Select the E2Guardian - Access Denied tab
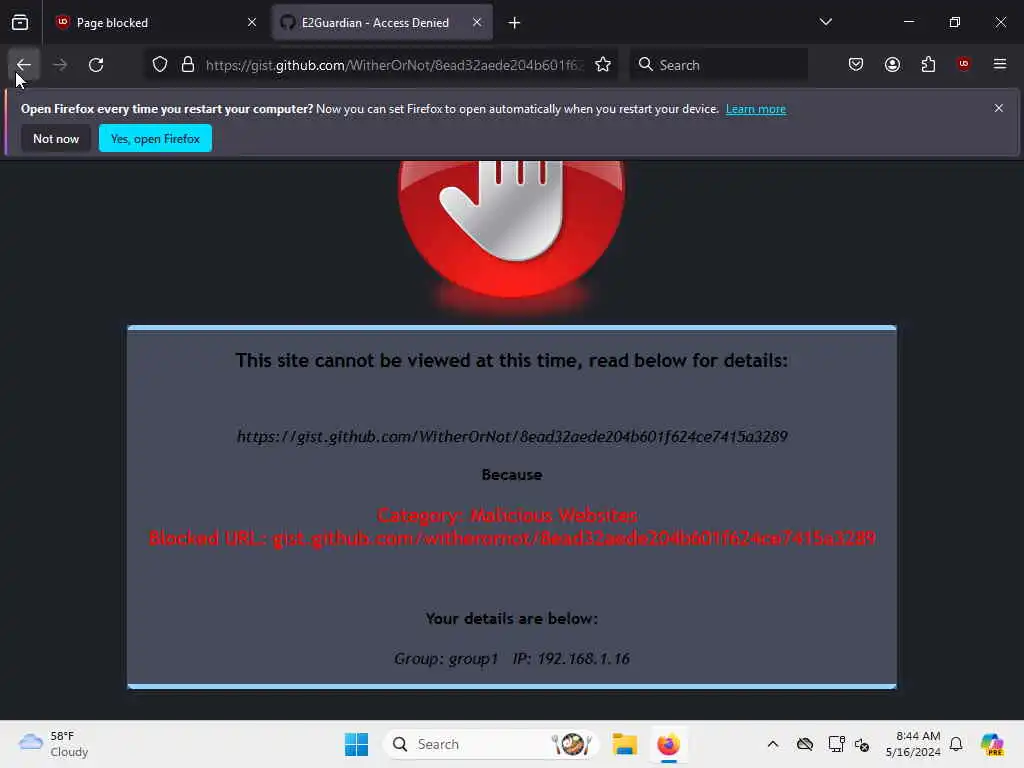 pyautogui.click(x=382, y=23)
